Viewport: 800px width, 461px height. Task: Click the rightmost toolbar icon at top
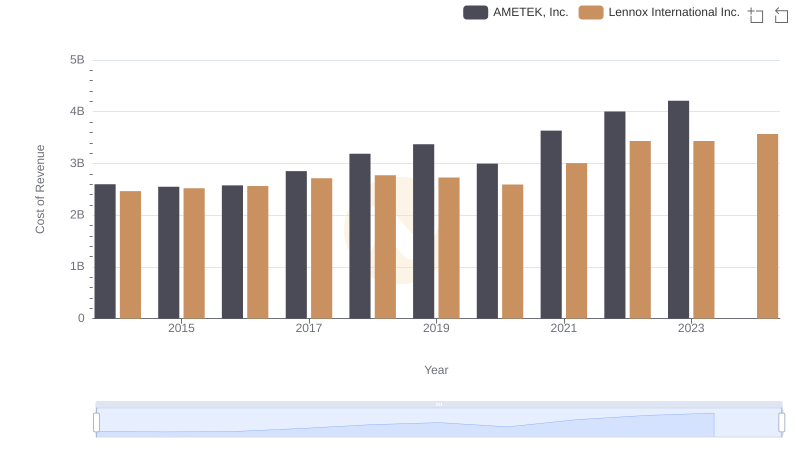coord(782,14)
